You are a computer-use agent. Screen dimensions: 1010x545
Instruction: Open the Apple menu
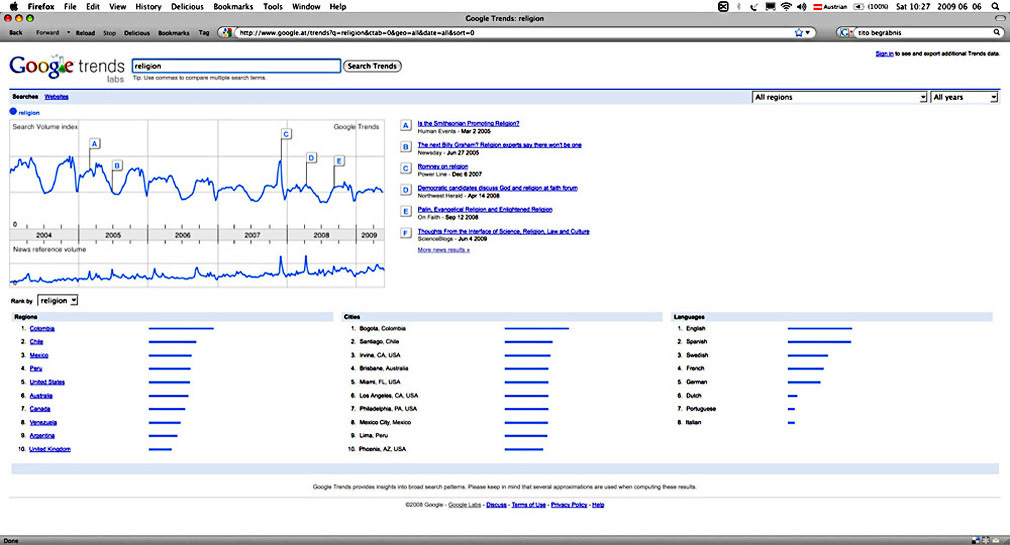click(14, 6)
